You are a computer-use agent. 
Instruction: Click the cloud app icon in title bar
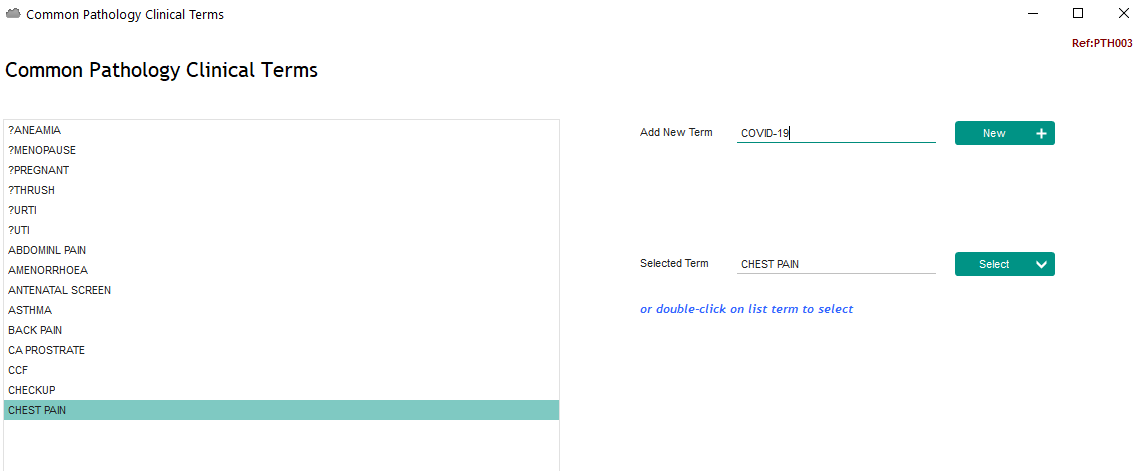coord(13,14)
